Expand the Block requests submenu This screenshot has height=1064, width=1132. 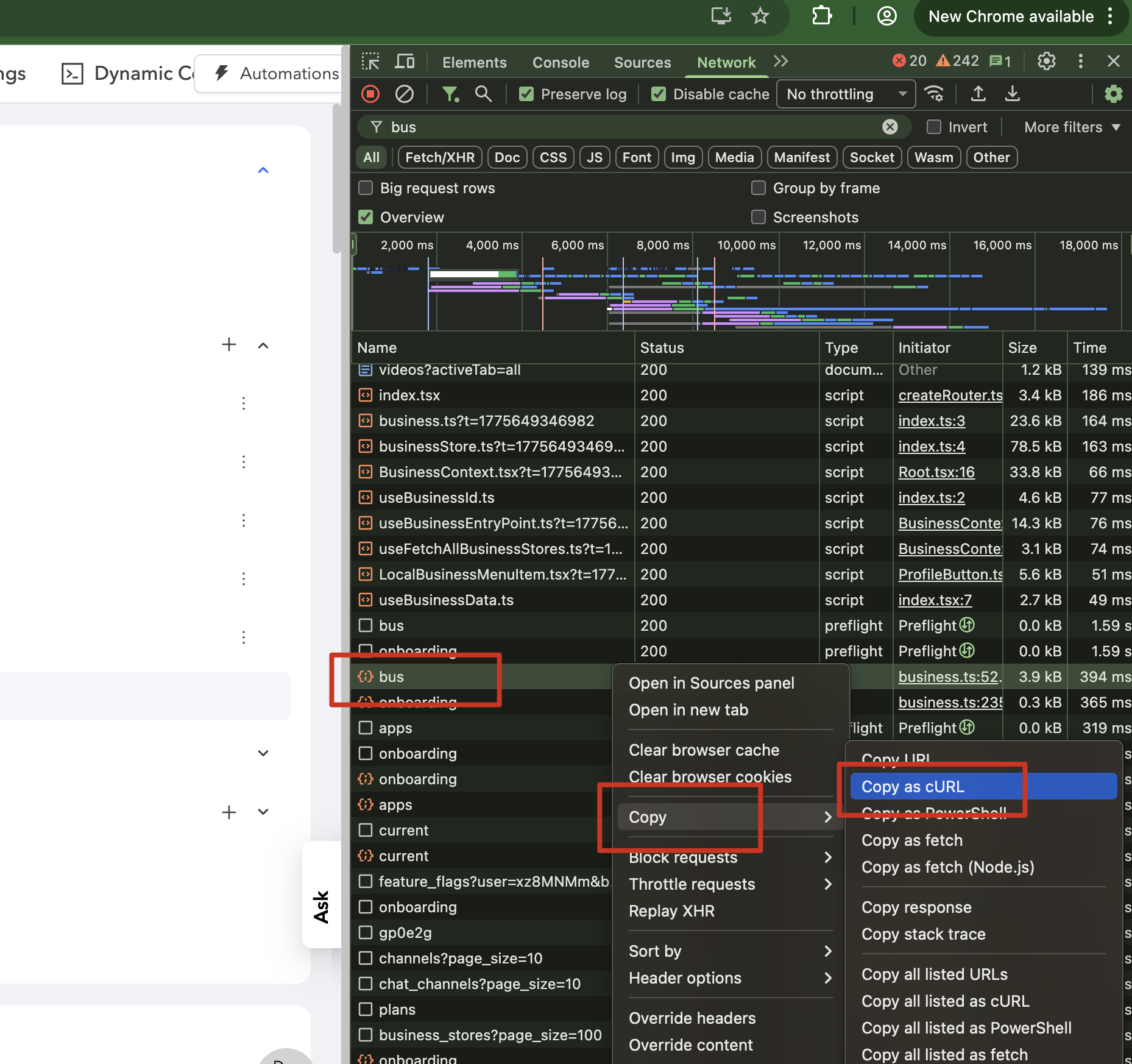tap(730, 857)
